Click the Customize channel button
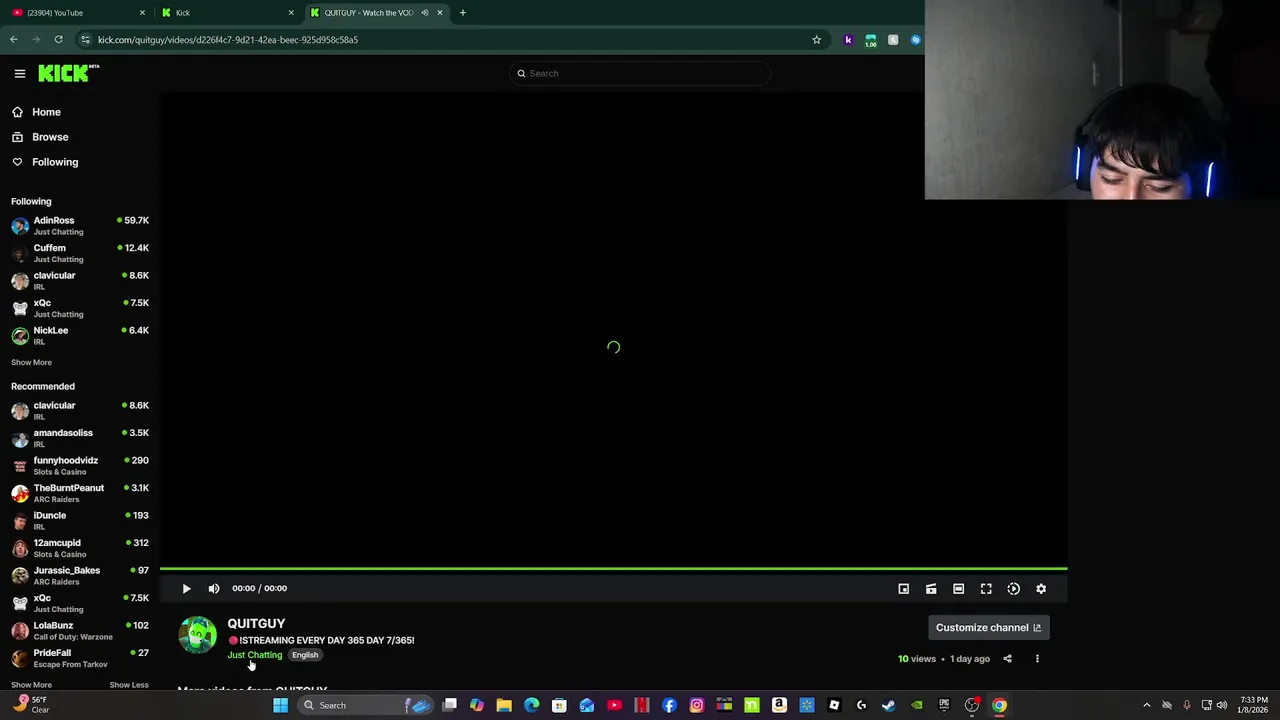 pos(988,628)
